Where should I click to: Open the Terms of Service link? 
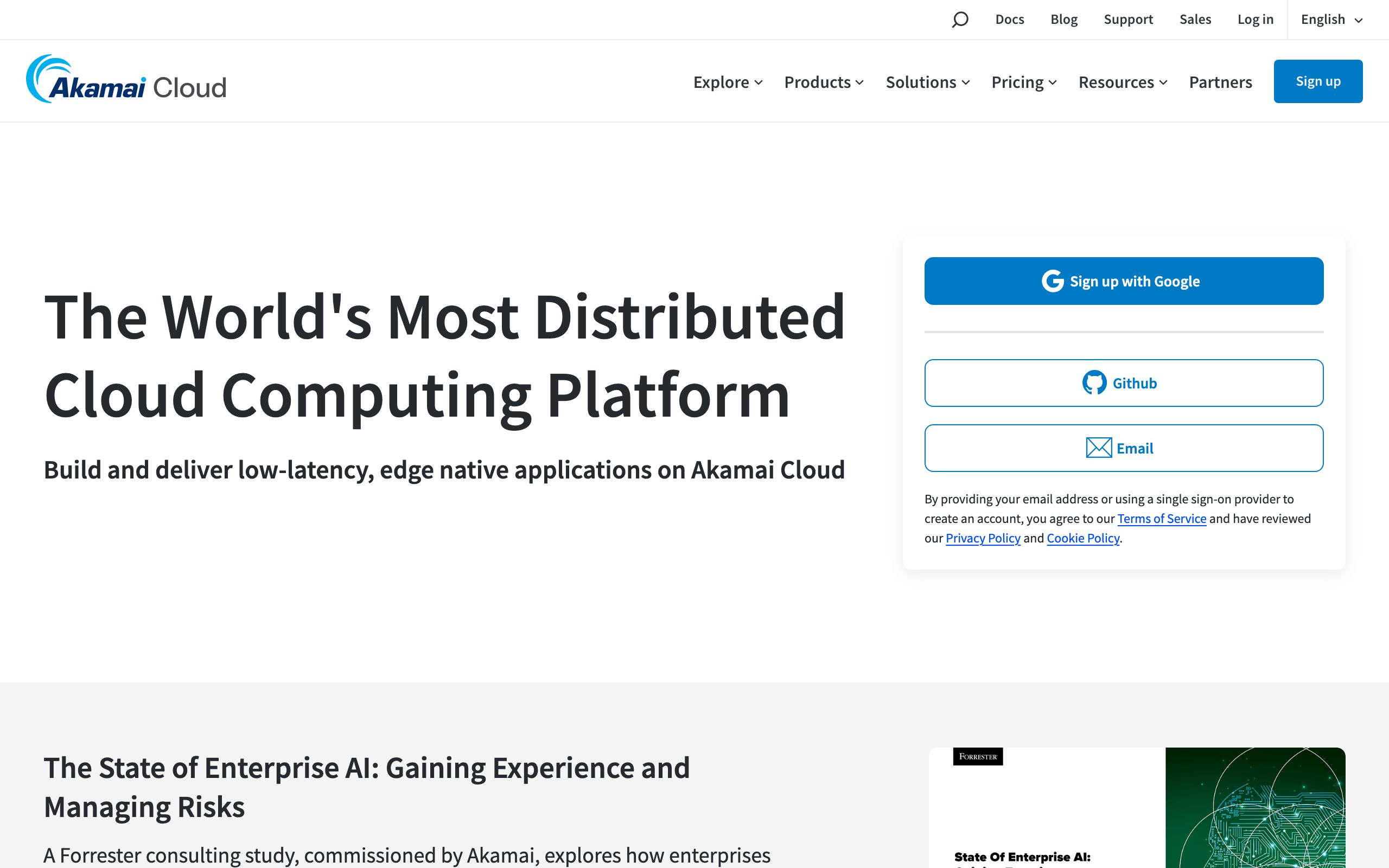coord(1161,519)
